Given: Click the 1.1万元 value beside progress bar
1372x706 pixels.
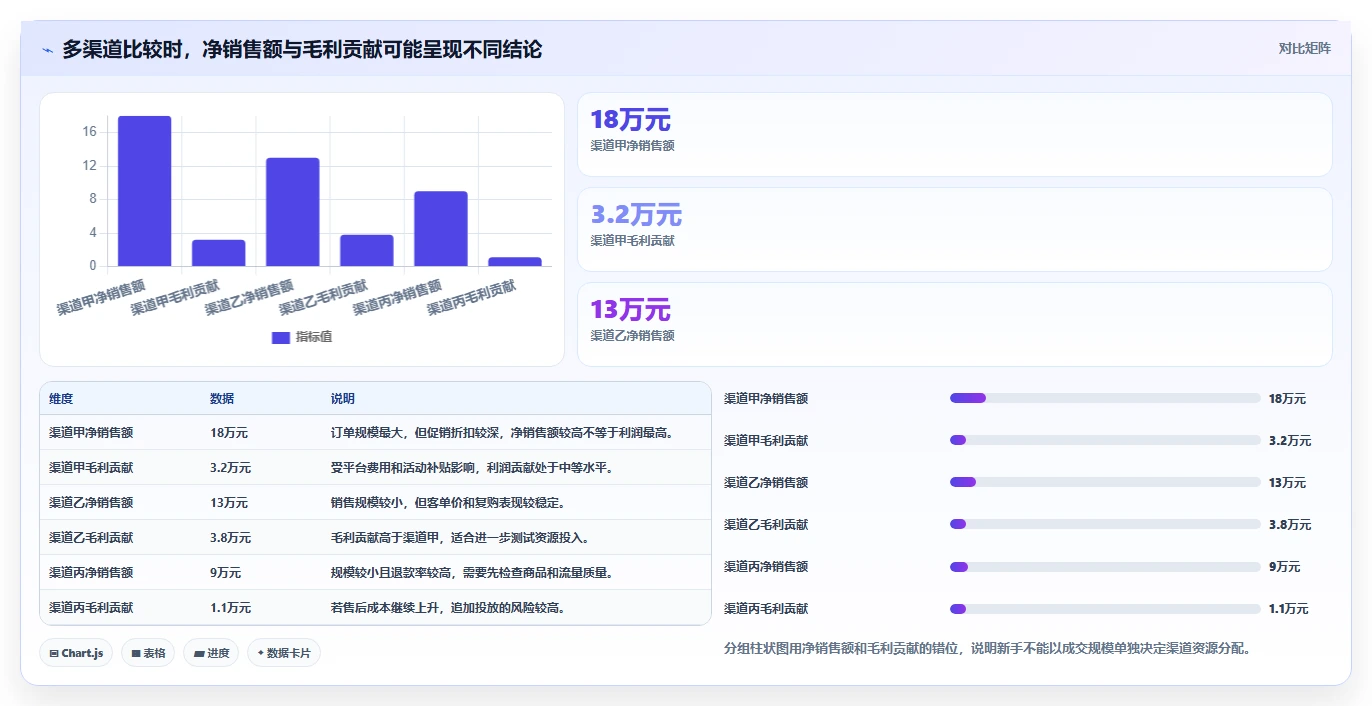Looking at the screenshot, I should pos(1289,608).
